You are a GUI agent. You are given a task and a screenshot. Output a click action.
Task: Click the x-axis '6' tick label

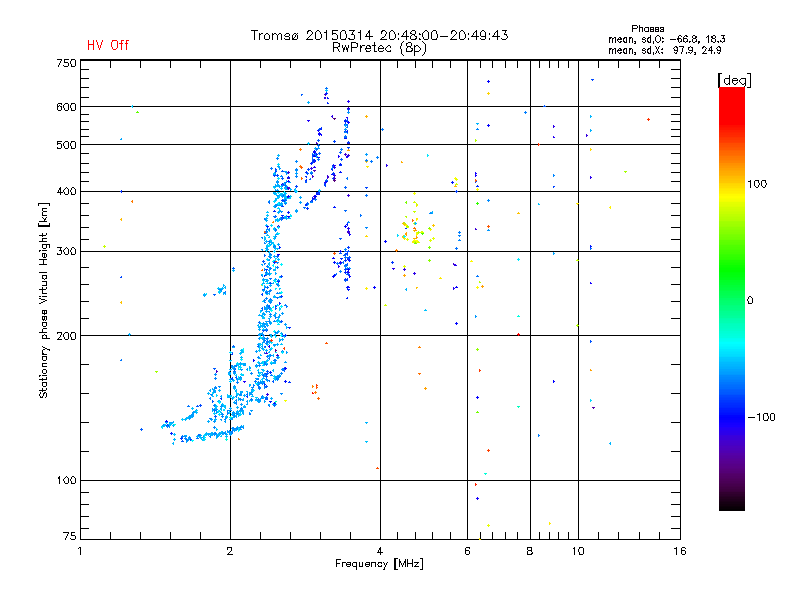click(467, 551)
